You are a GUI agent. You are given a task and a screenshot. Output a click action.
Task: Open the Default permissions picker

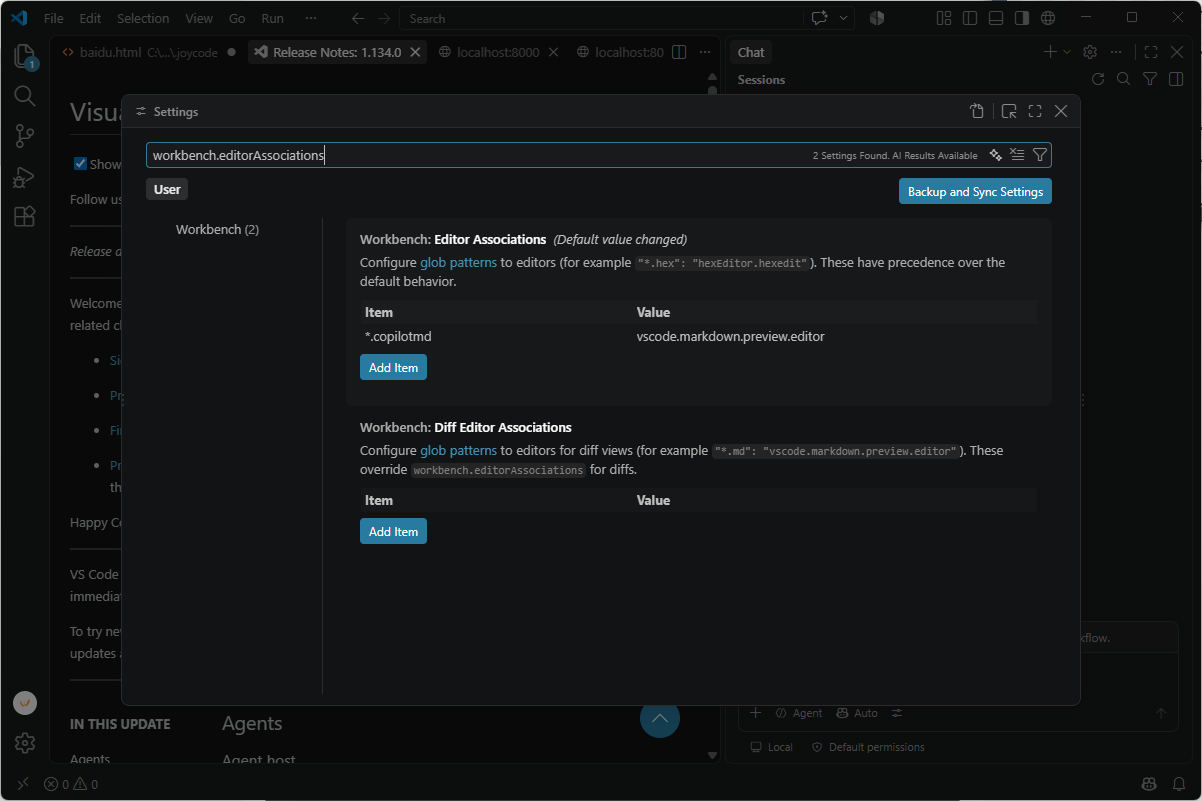868,747
